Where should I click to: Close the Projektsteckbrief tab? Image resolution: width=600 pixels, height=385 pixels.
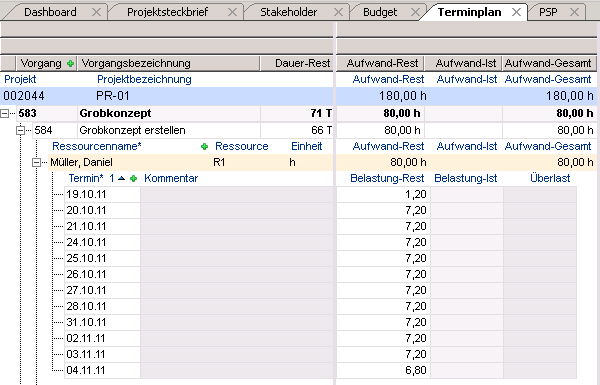232,12
